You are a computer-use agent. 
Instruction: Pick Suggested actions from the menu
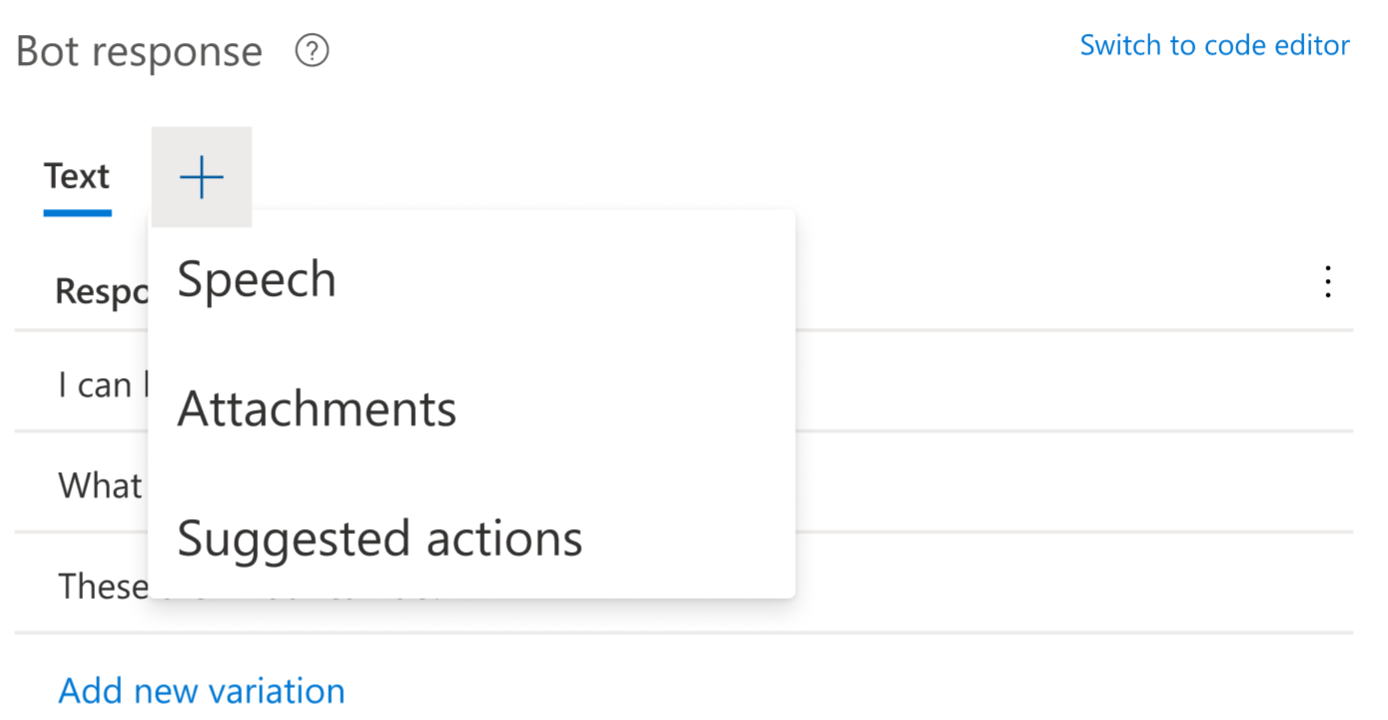click(x=380, y=537)
